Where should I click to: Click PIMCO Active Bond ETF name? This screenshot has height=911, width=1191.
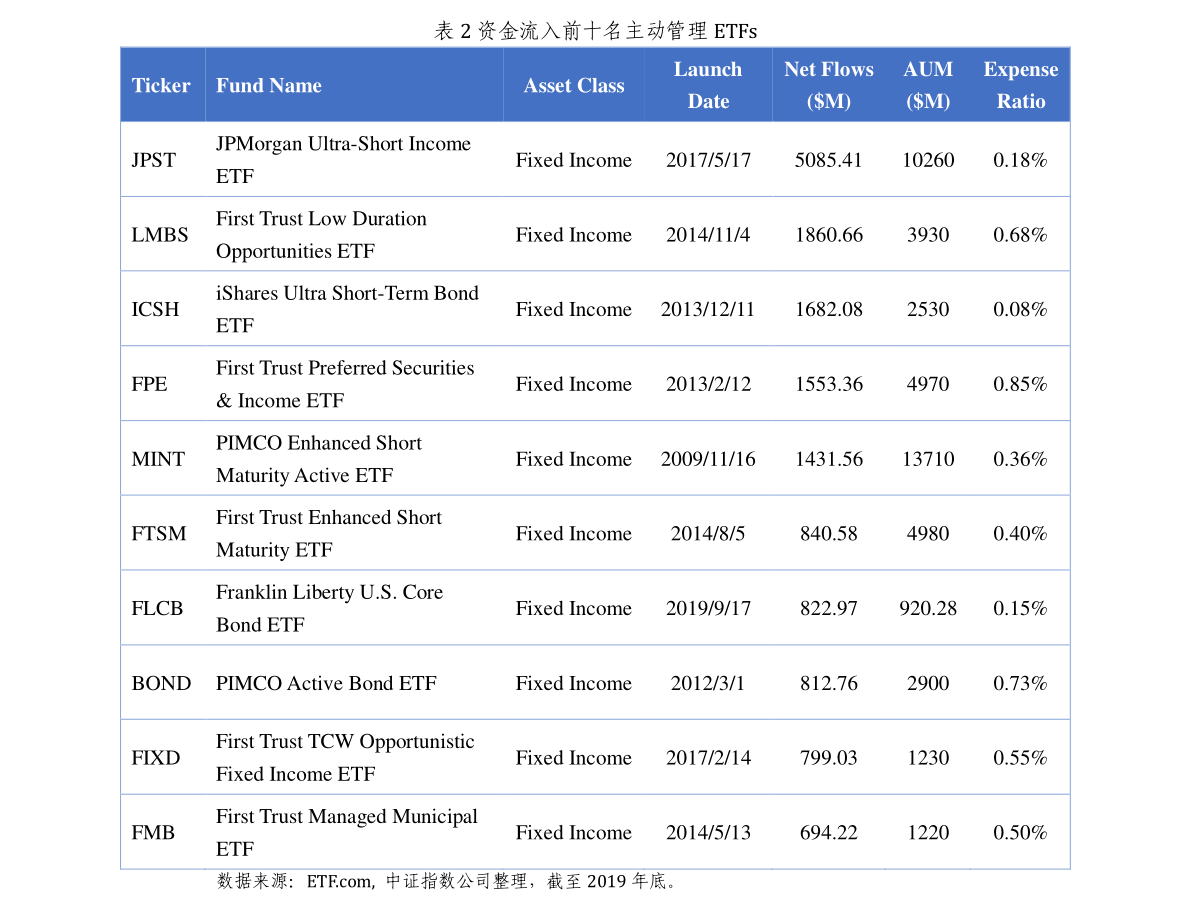327,683
